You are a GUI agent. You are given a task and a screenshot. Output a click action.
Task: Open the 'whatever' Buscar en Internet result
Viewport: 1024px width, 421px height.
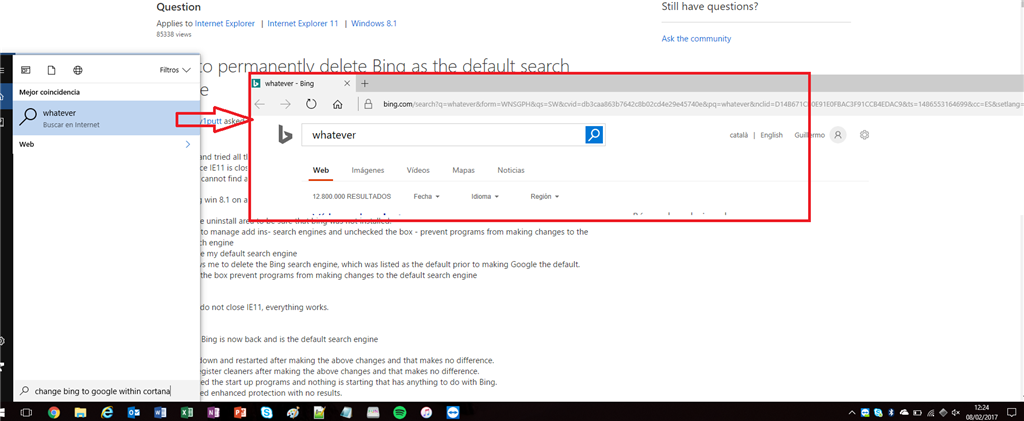tap(106, 117)
